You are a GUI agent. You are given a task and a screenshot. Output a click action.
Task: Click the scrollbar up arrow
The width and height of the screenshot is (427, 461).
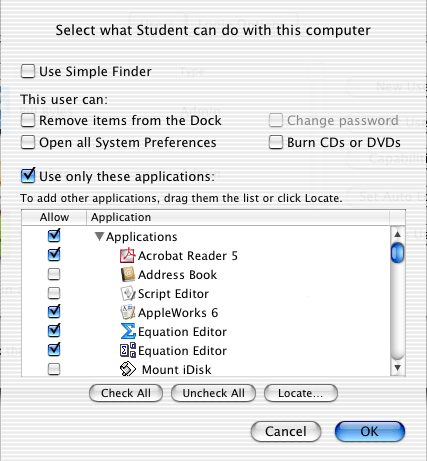(x=397, y=234)
